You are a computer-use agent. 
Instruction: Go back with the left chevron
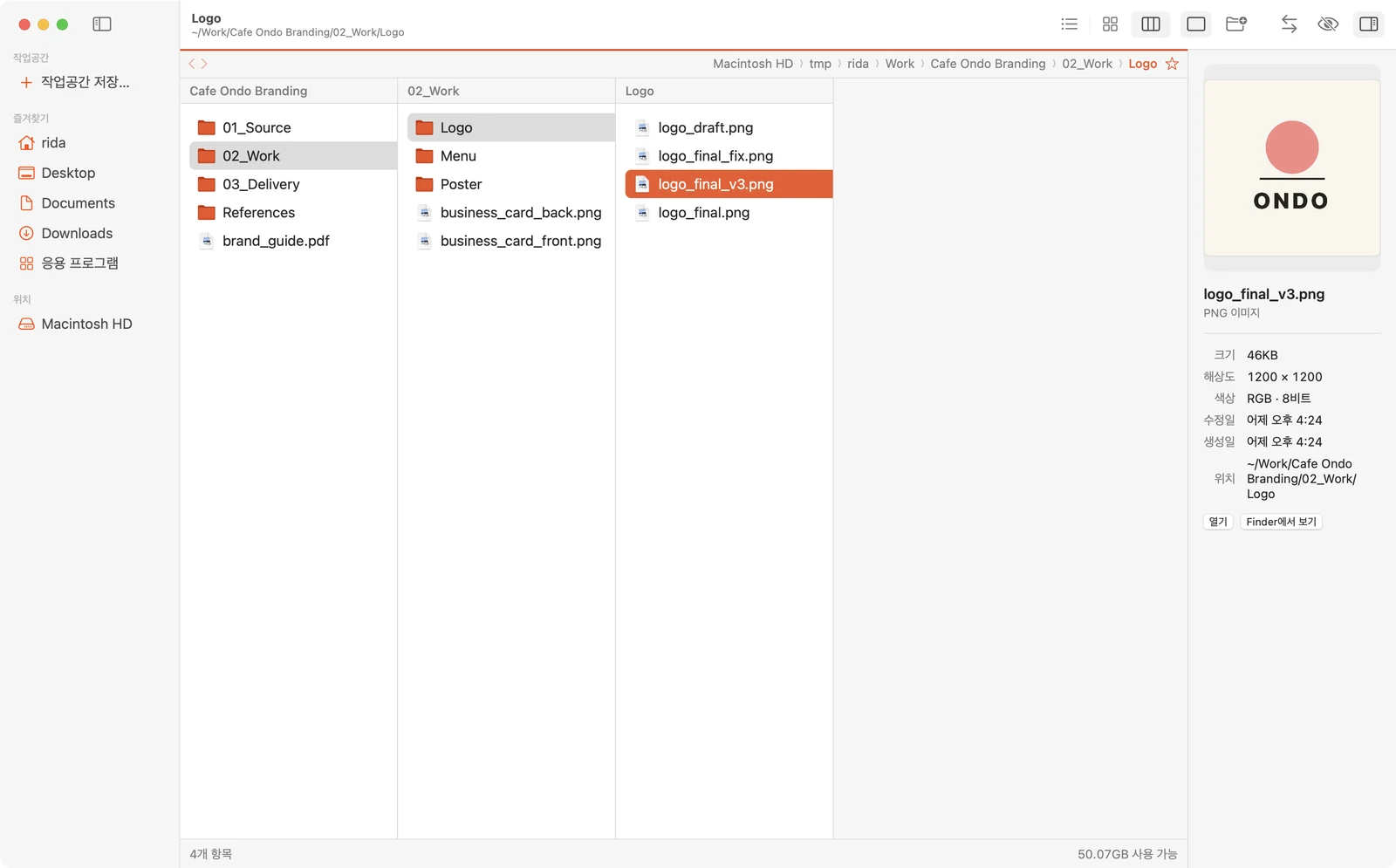tap(192, 64)
